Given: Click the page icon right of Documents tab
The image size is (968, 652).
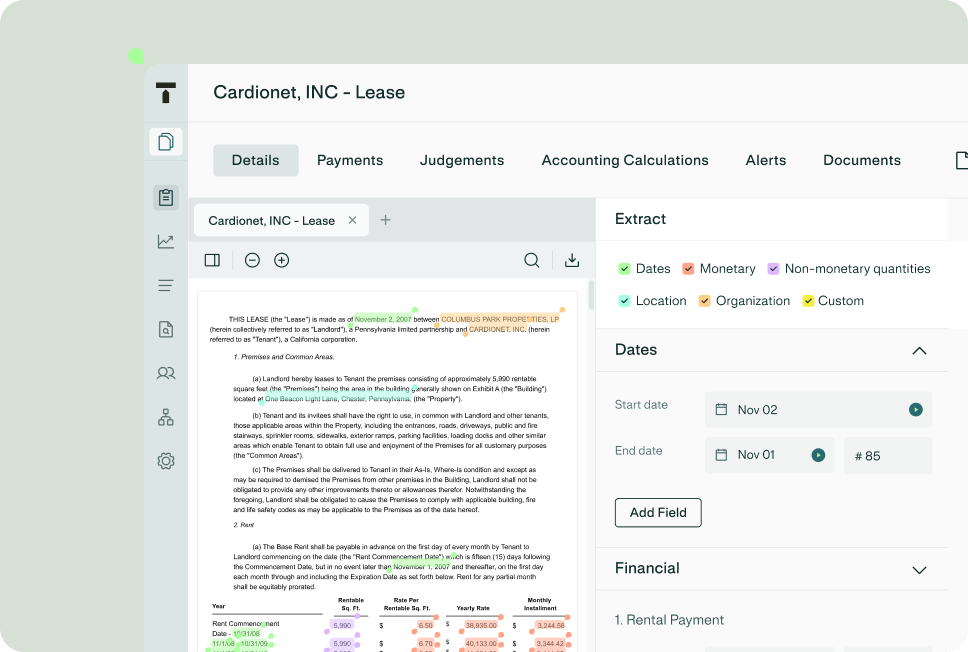Looking at the screenshot, I should point(961,160).
